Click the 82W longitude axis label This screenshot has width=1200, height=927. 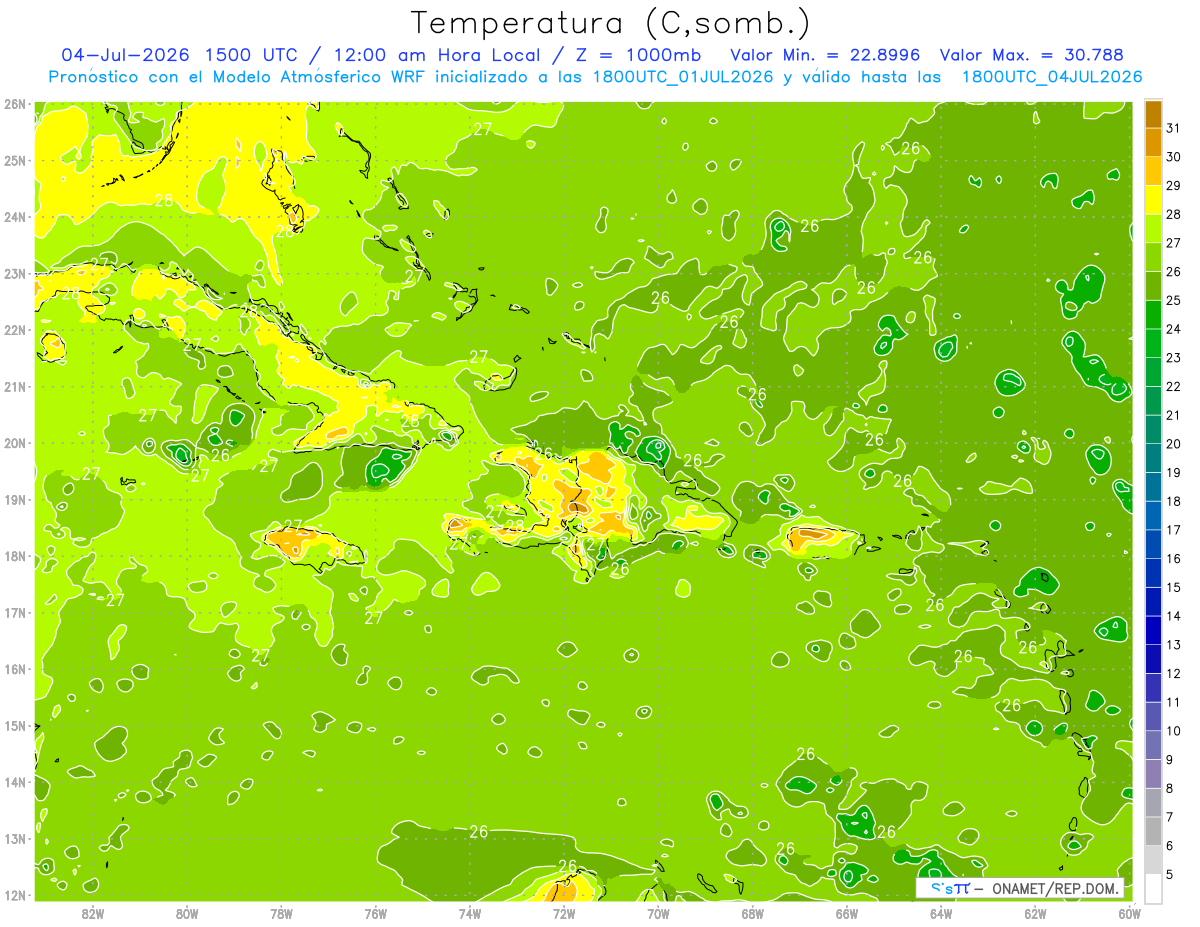pos(93,913)
